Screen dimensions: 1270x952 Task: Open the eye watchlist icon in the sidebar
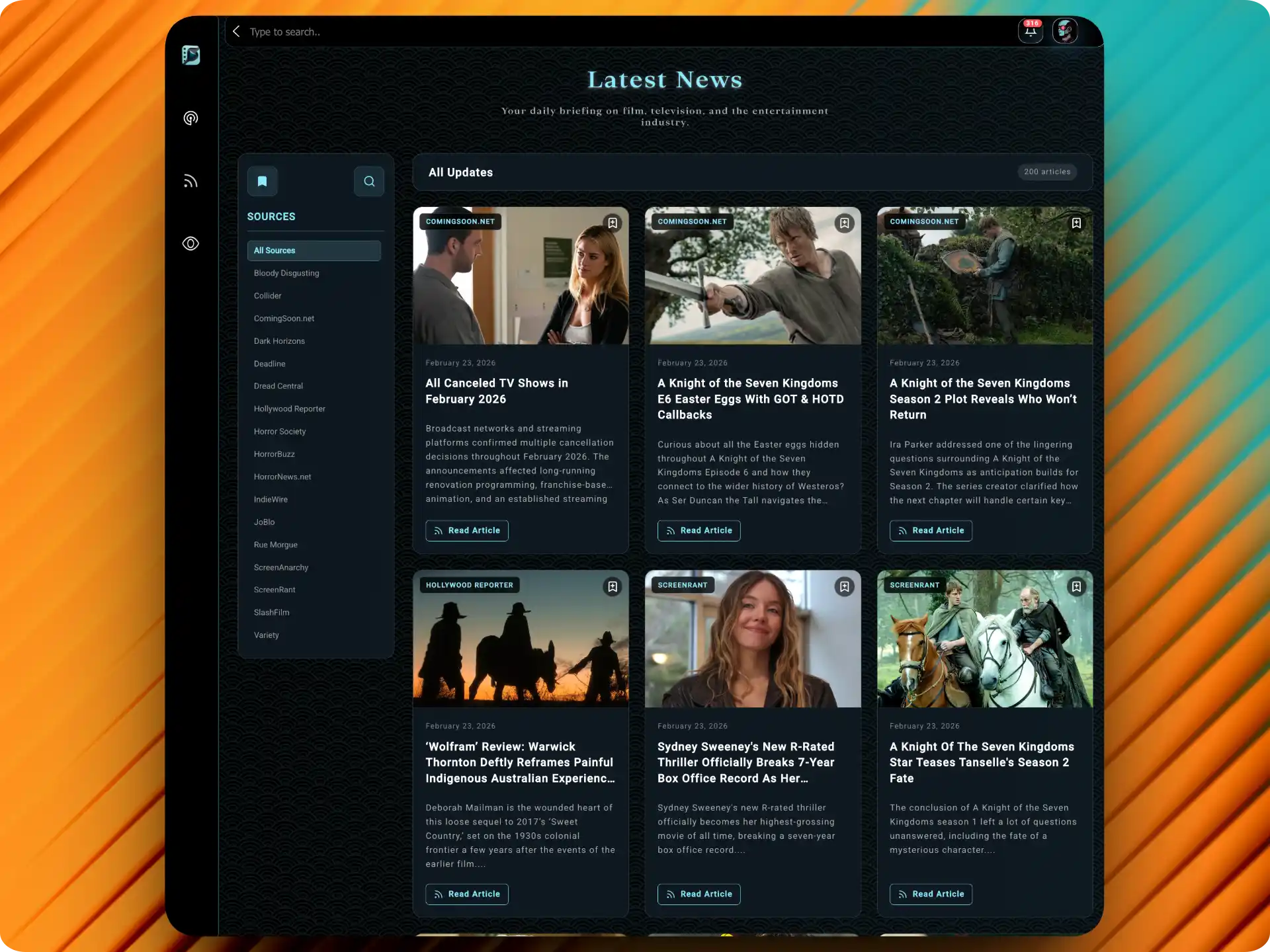tap(191, 243)
